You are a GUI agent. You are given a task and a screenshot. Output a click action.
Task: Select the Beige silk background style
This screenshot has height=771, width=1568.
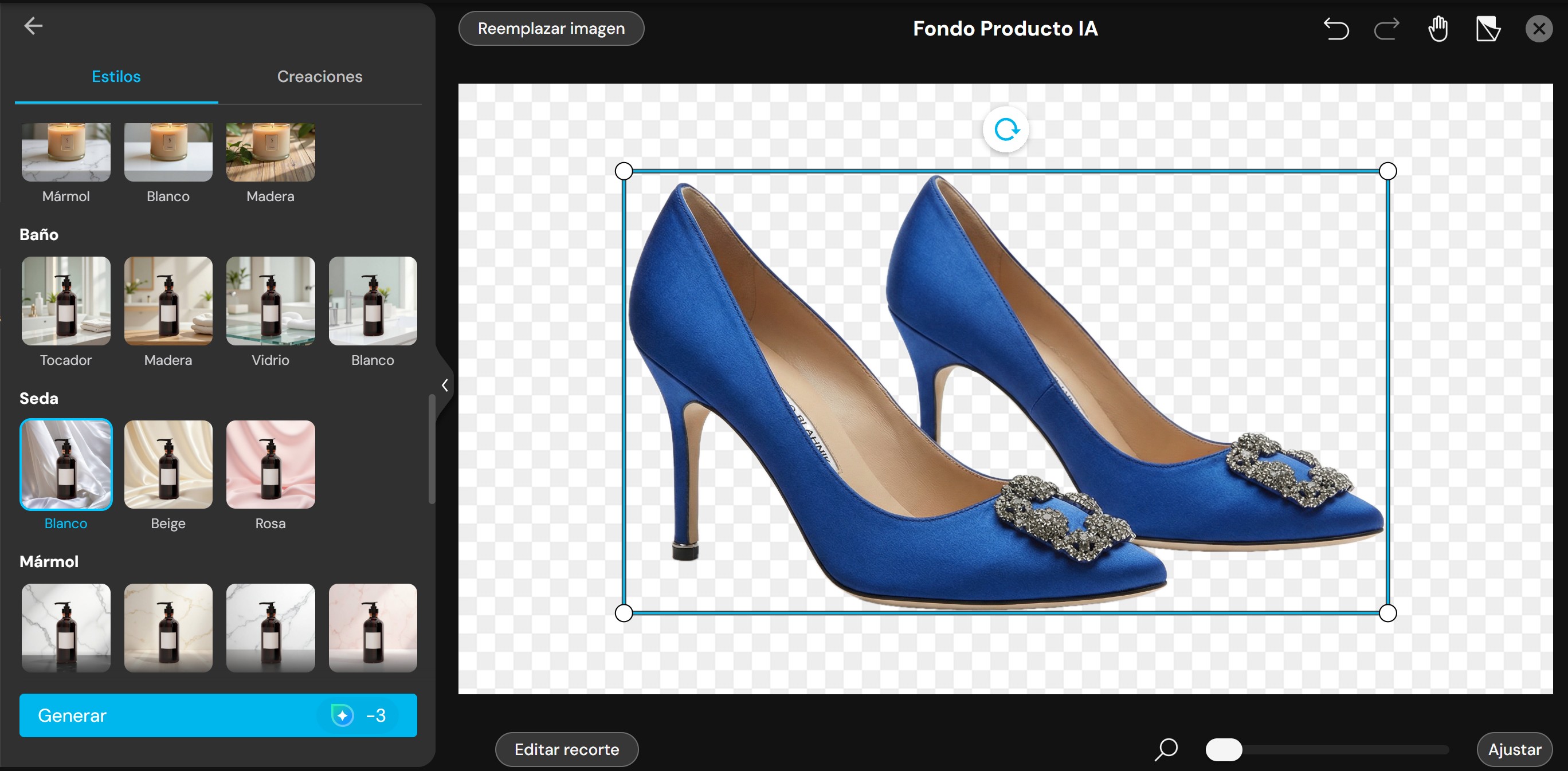pos(168,465)
